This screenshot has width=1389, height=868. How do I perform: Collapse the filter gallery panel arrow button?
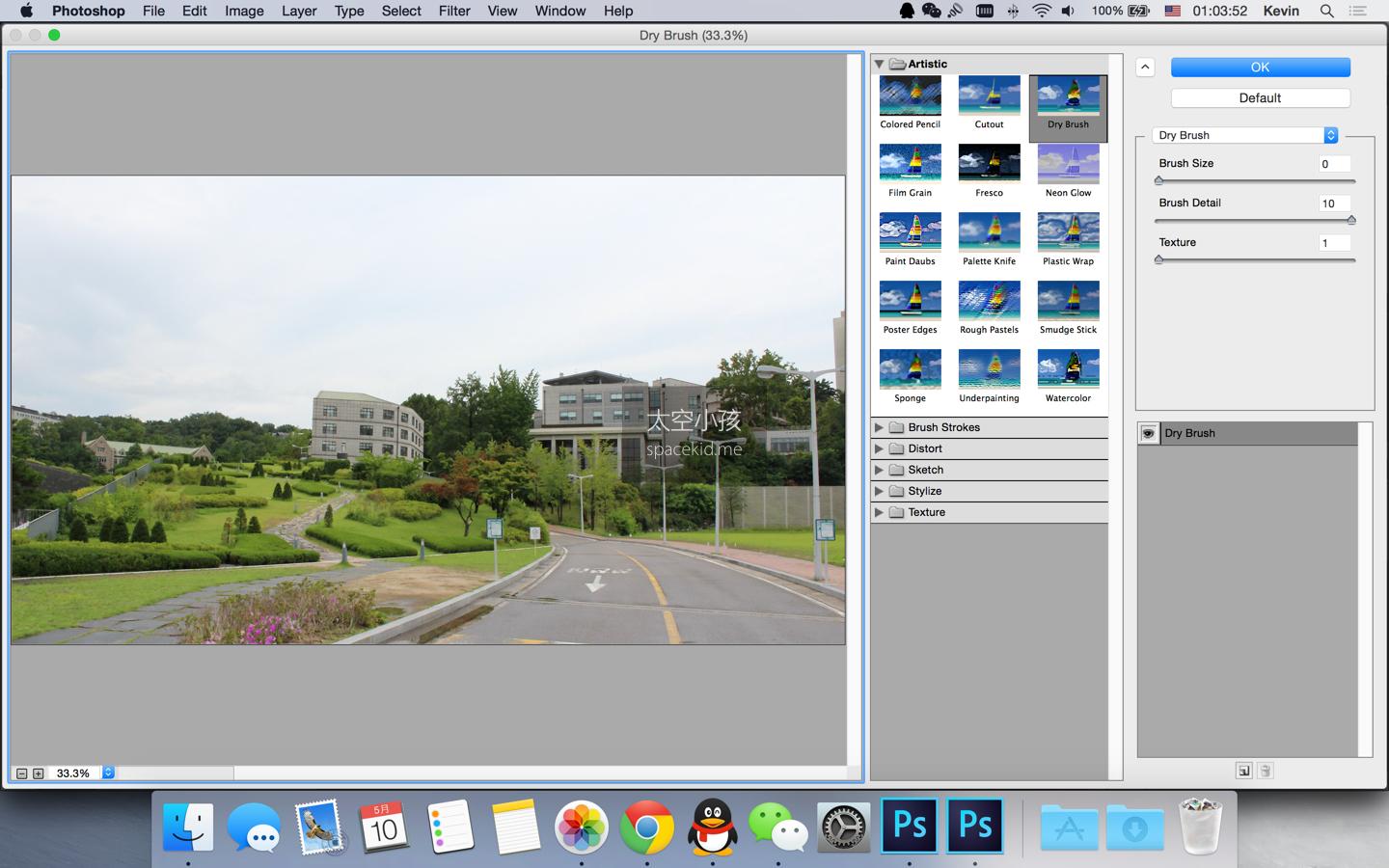coord(1144,68)
